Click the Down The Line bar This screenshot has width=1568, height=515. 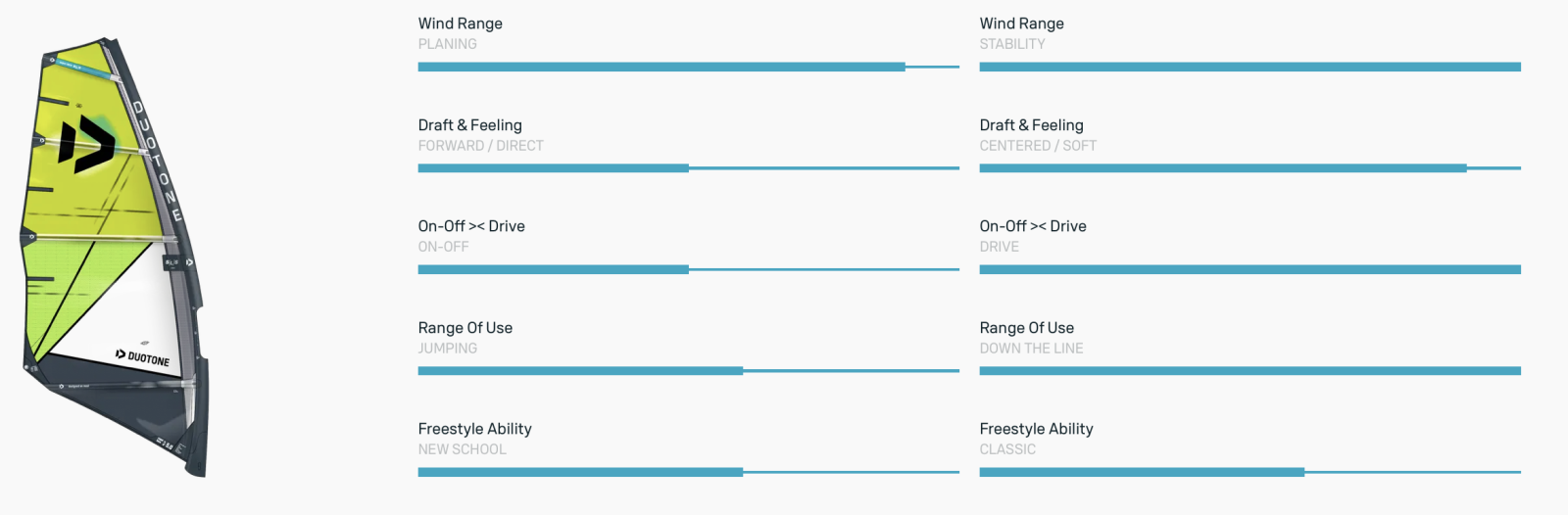click(1249, 371)
